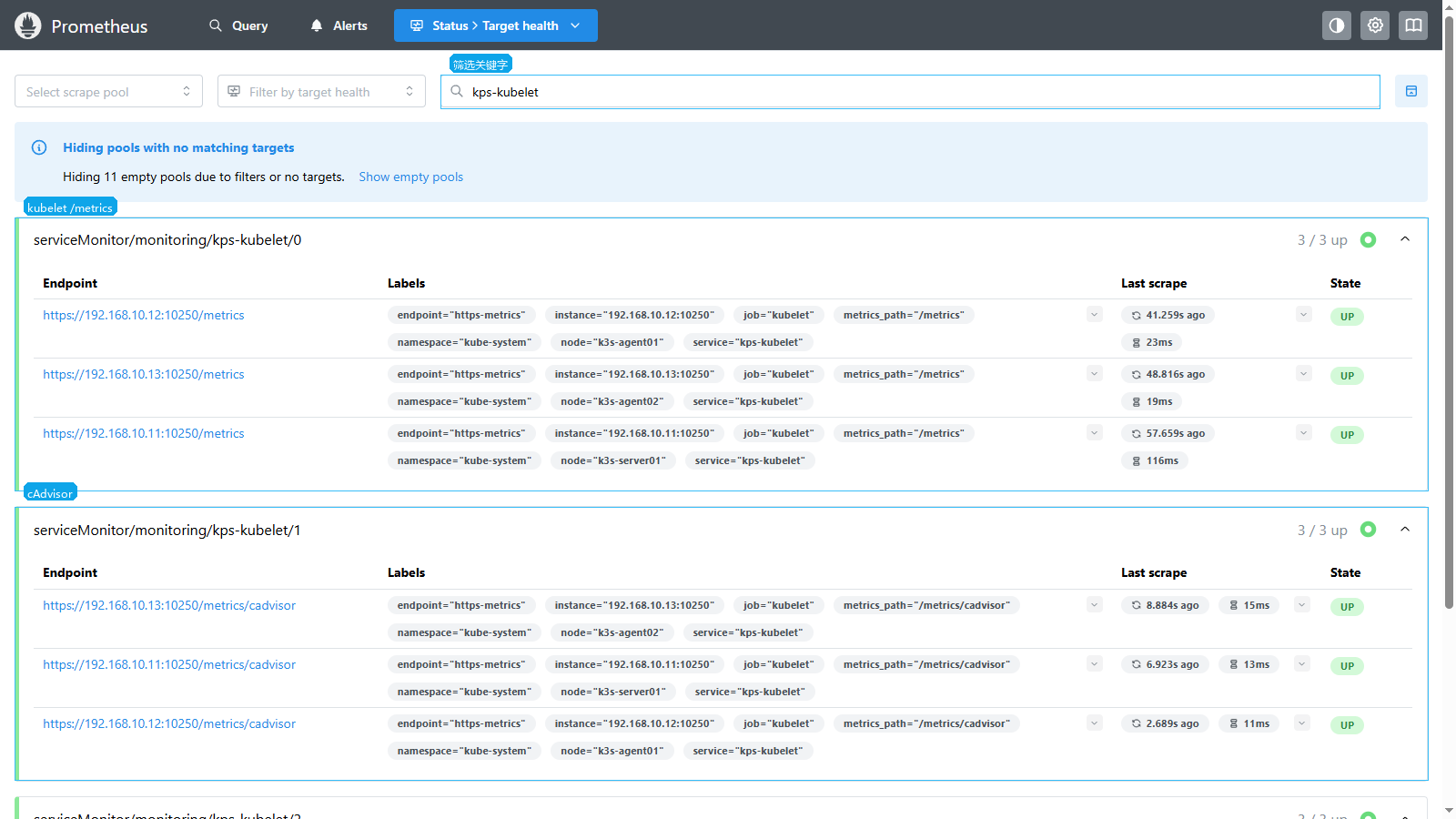Screen dimensions: 1456x819
Task: Click the magnifier icon in the filter box
Action: (457, 91)
